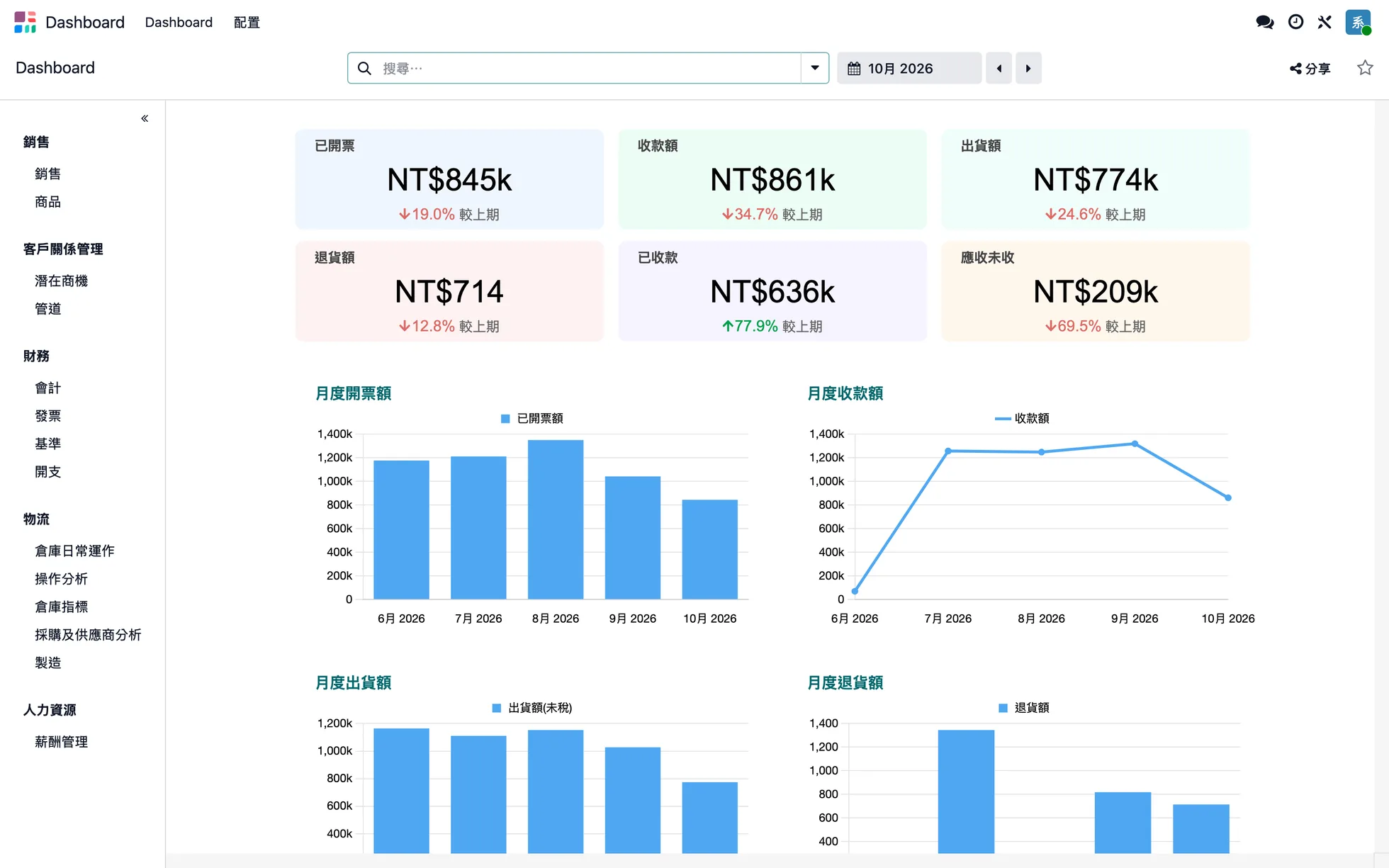
Task: Open the 已收款 NT$636k card
Action: pyautogui.click(x=772, y=291)
